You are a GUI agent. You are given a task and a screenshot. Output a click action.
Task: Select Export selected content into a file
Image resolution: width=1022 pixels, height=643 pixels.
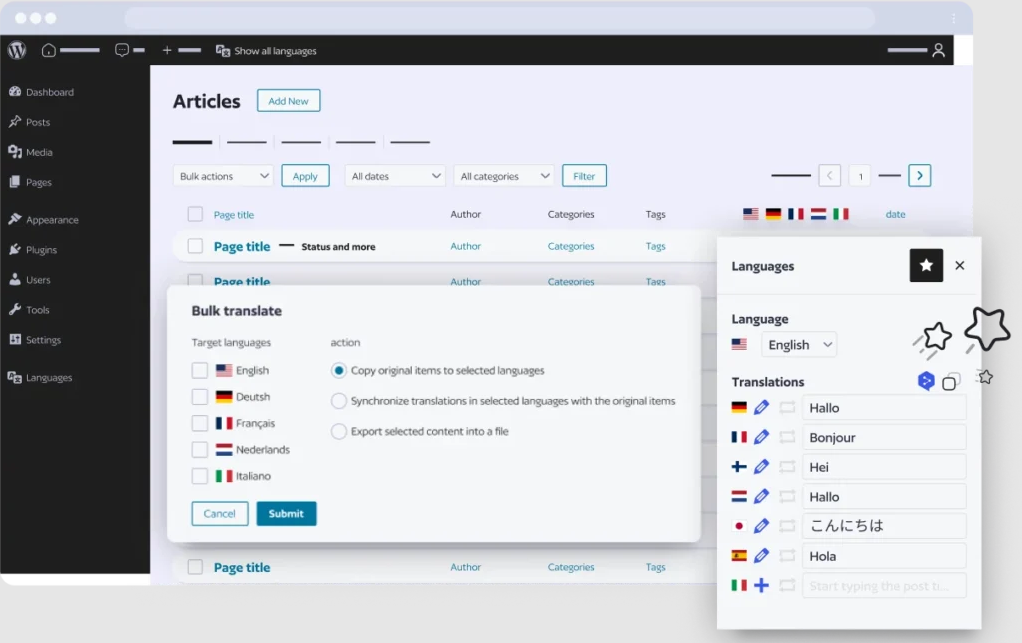point(339,432)
